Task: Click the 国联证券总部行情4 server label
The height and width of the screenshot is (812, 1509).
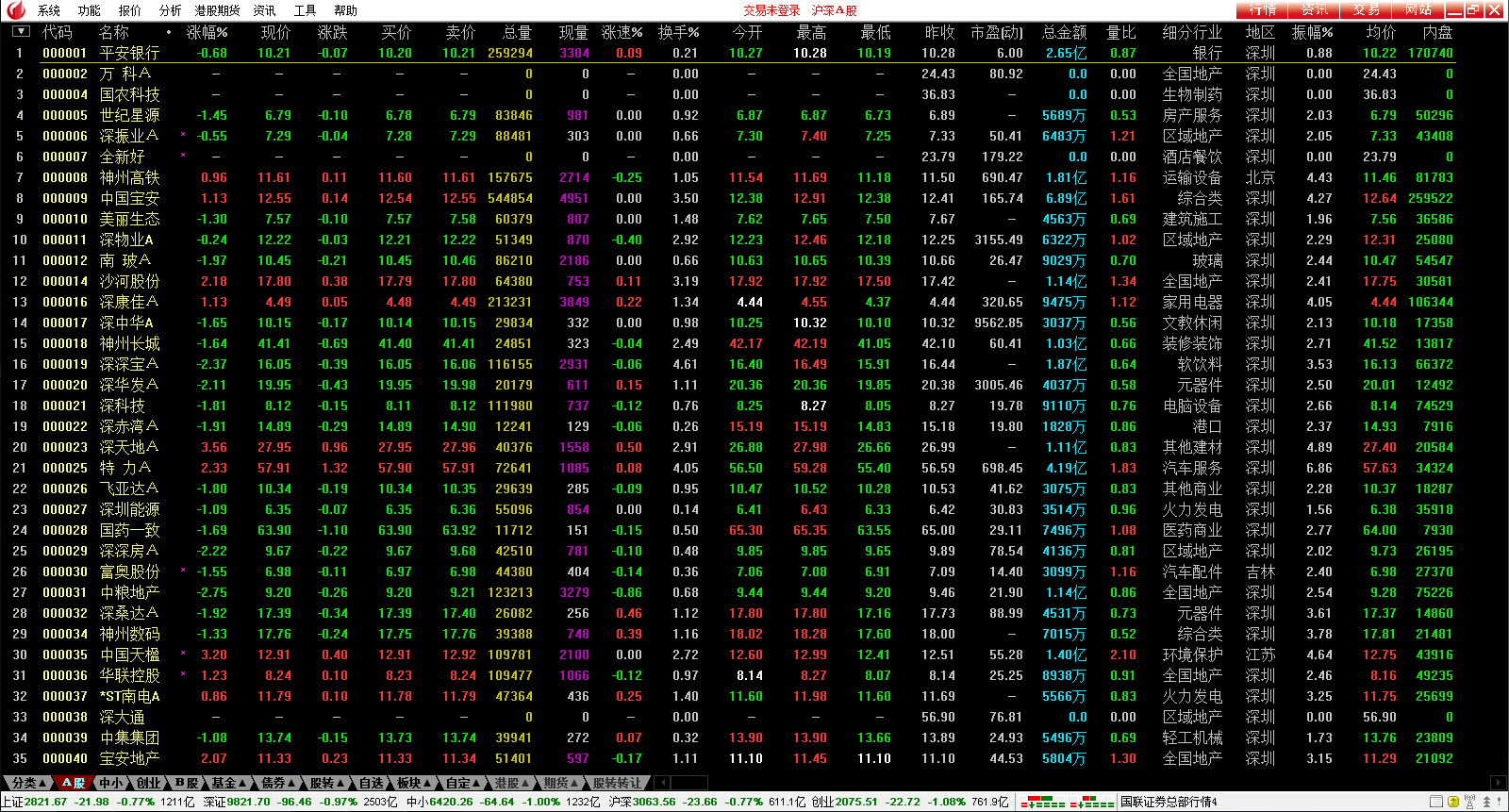Action: point(1169,802)
